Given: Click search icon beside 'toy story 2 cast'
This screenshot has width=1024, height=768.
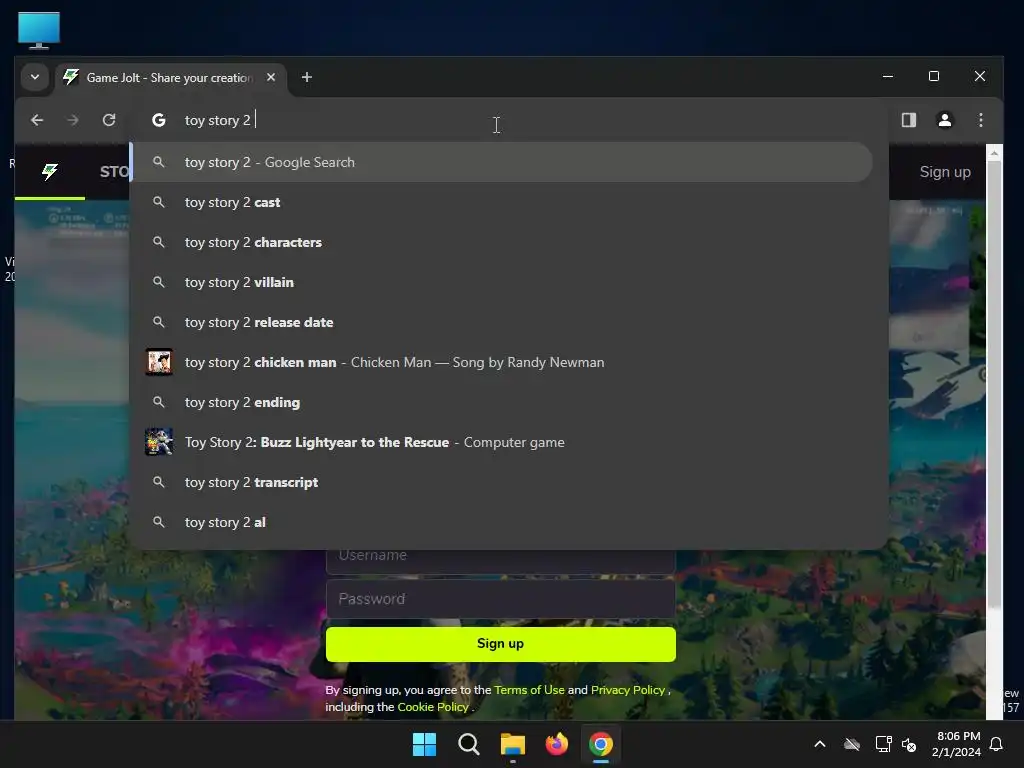Looking at the screenshot, I should coord(159,202).
